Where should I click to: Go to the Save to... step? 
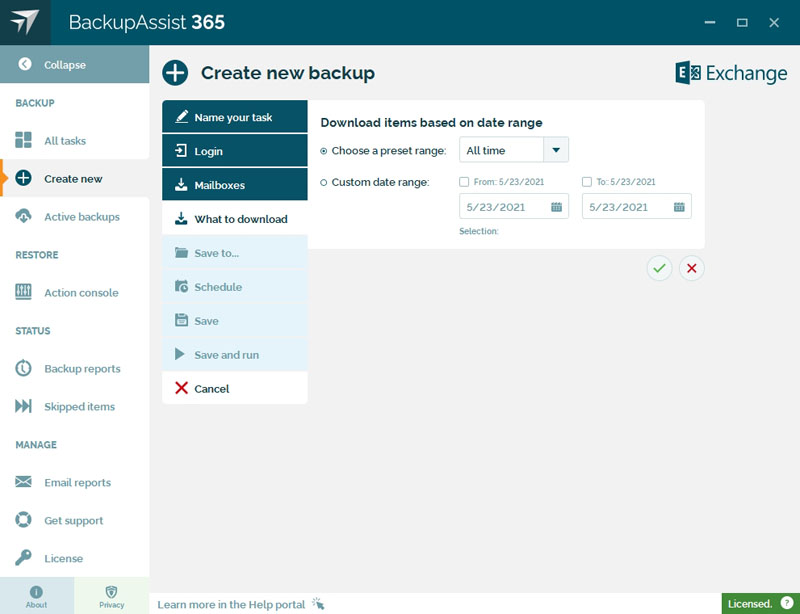click(x=235, y=253)
